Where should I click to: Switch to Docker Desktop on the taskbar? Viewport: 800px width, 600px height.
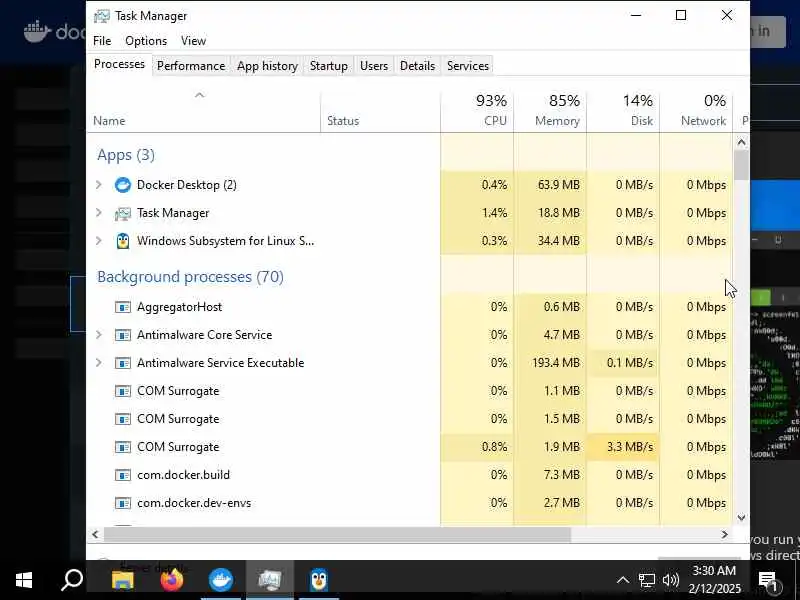(221, 580)
